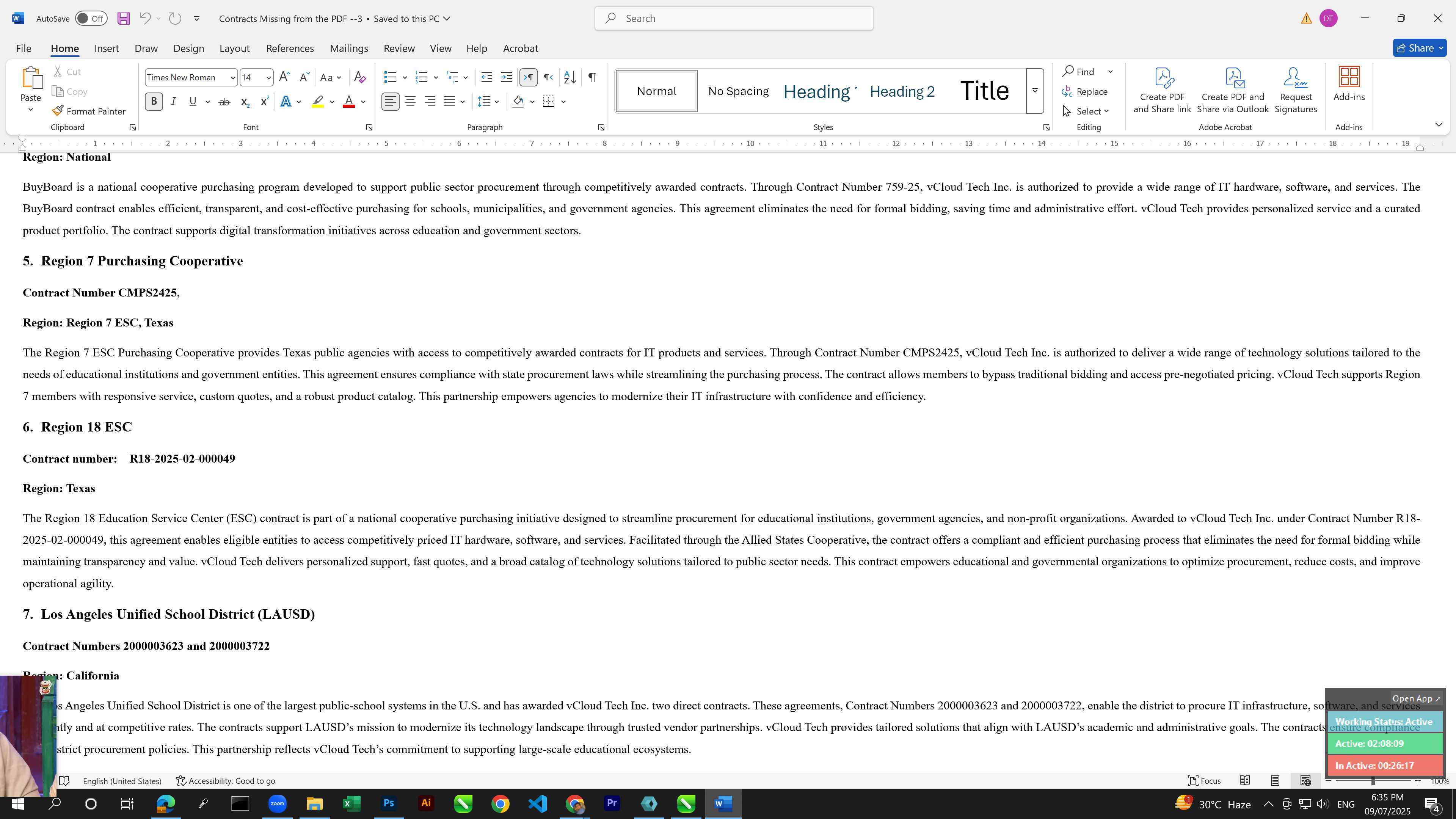Image resolution: width=1456 pixels, height=819 pixels.
Task: Switch to the References tab
Action: tap(290, 49)
